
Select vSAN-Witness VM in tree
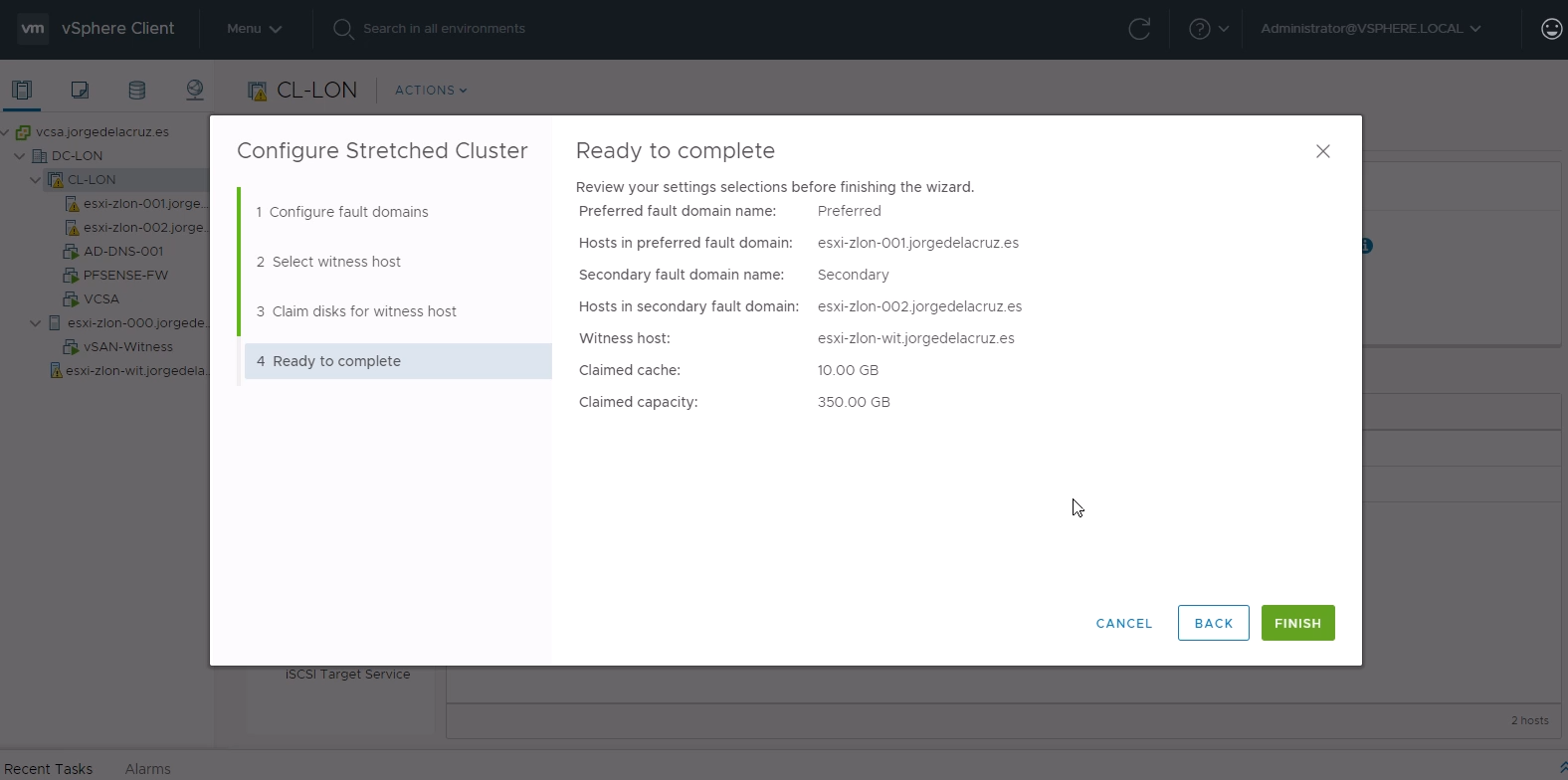128,346
